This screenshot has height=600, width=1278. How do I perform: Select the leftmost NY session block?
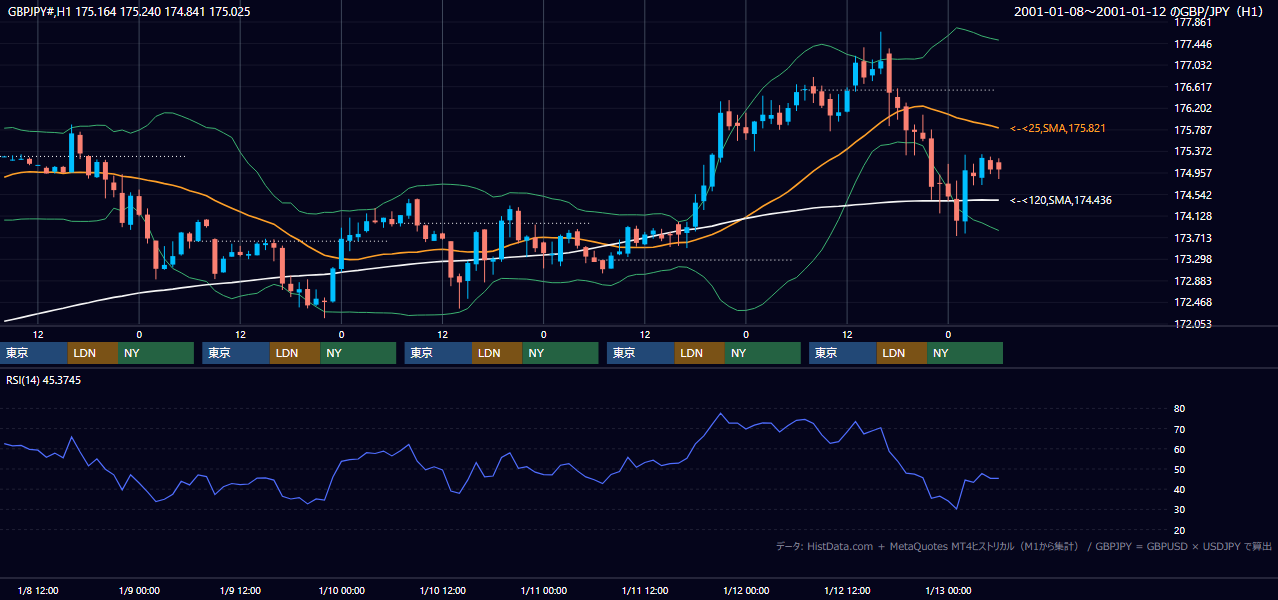point(156,353)
